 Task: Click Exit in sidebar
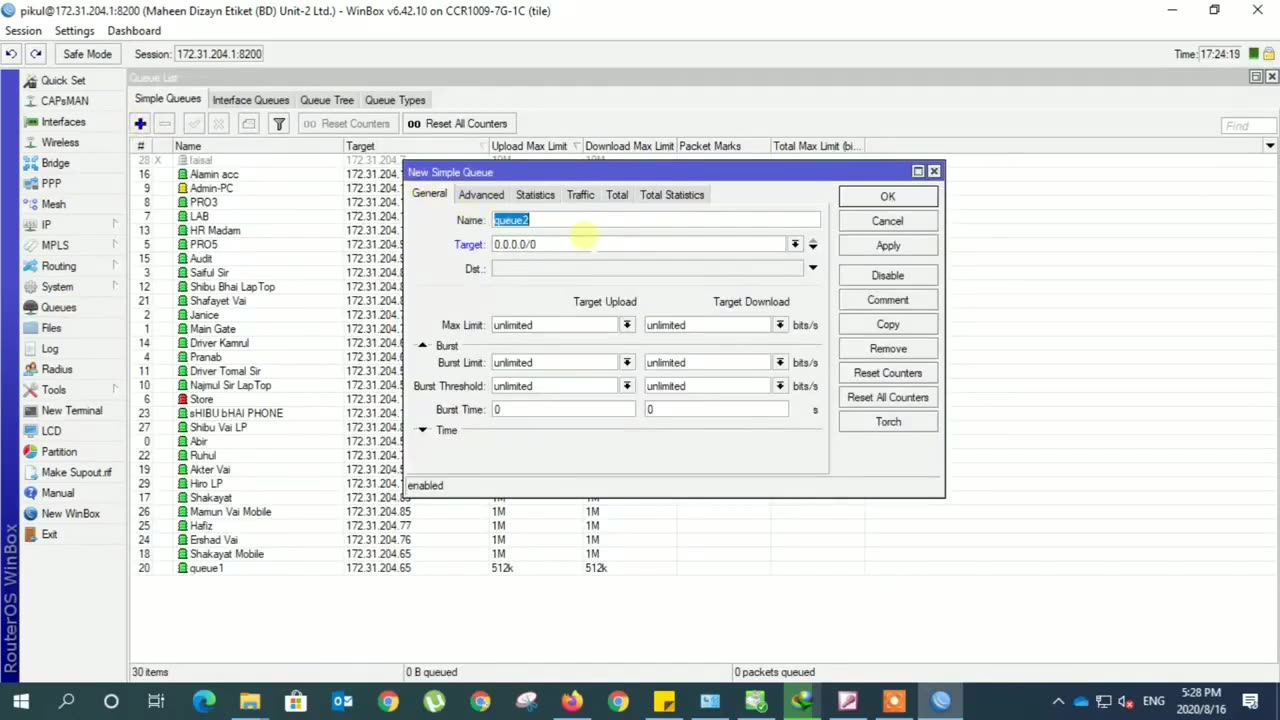click(x=49, y=534)
